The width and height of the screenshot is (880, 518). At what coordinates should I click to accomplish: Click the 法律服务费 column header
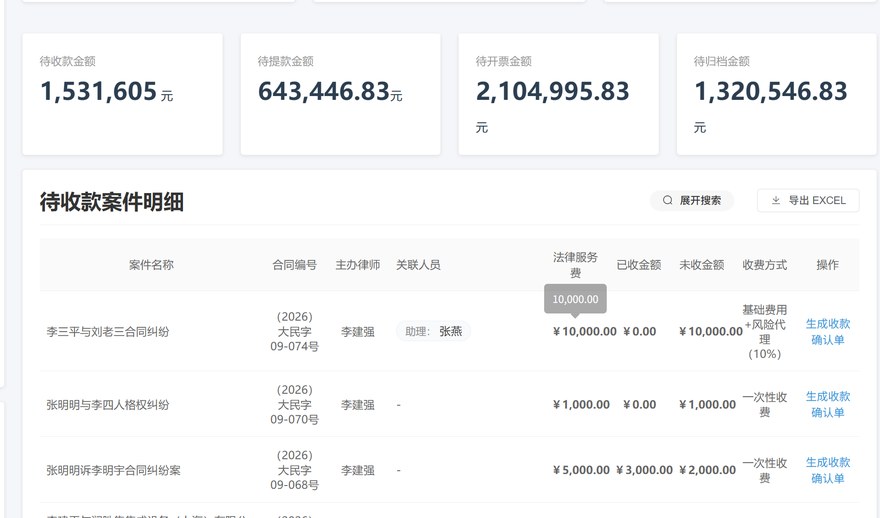tap(575, 265)
